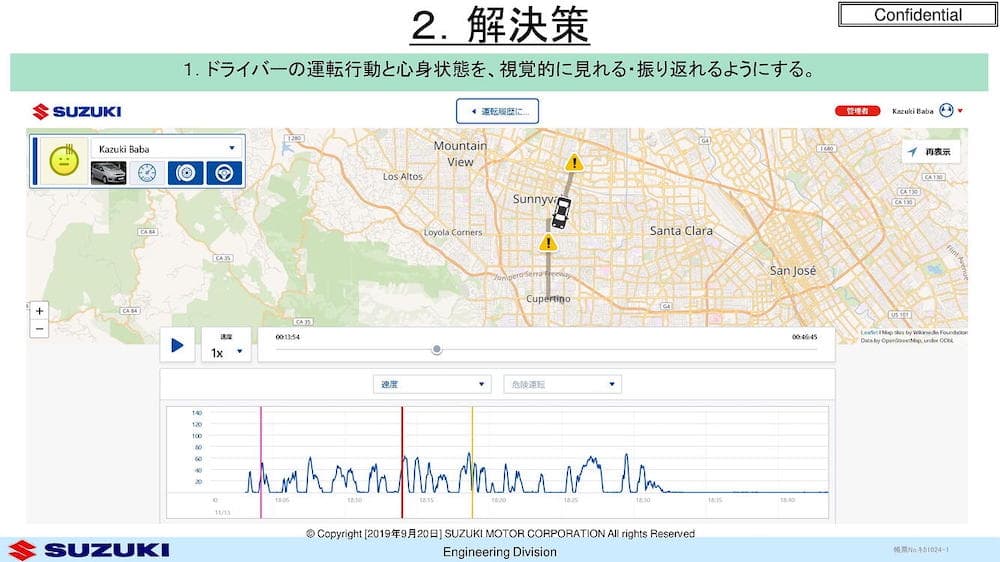
Task: Select the steering wheel icon
Action: pos(224,173)
